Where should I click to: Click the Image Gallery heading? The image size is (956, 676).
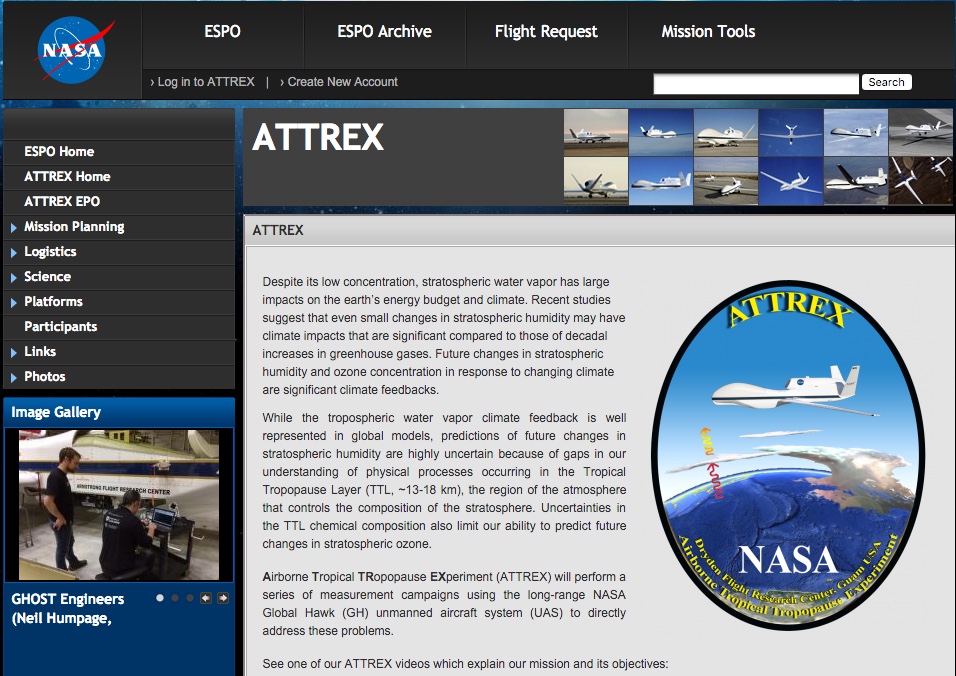(x=56, y=413)
